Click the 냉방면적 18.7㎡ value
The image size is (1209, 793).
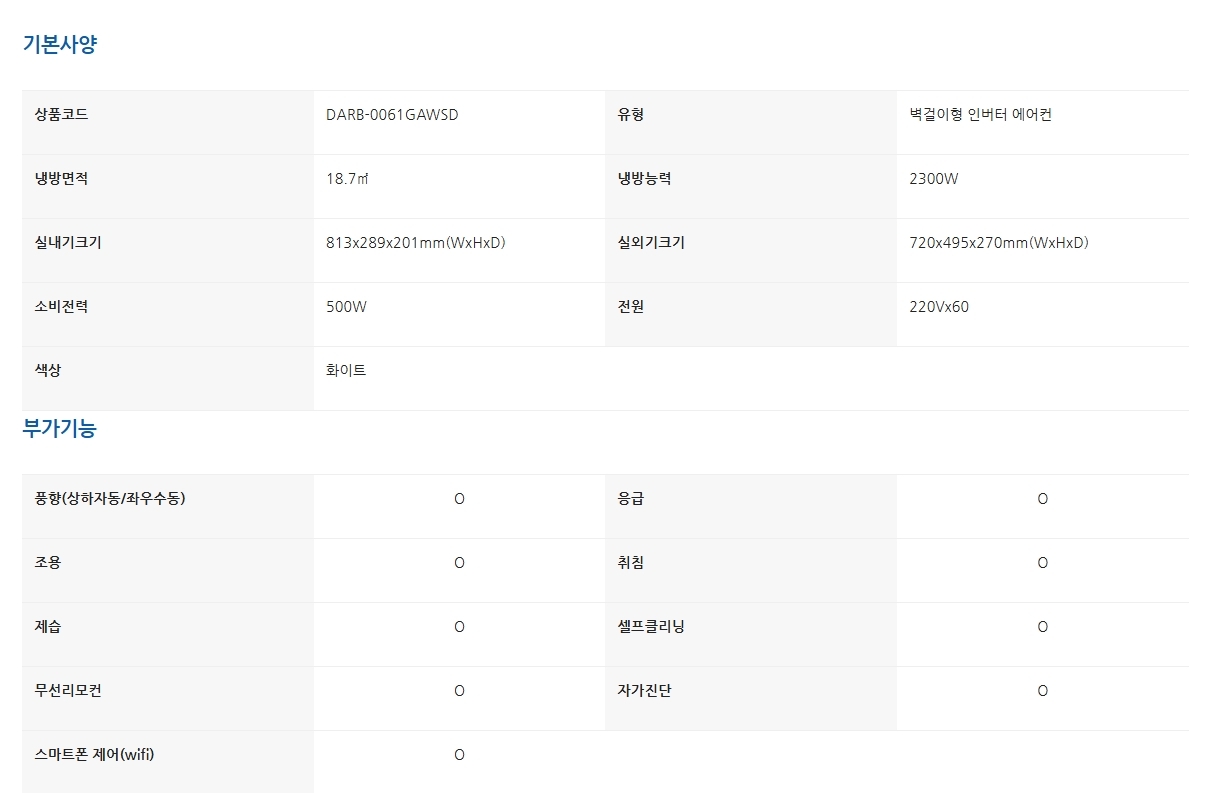pyautogui.click(x=347, y=179)
